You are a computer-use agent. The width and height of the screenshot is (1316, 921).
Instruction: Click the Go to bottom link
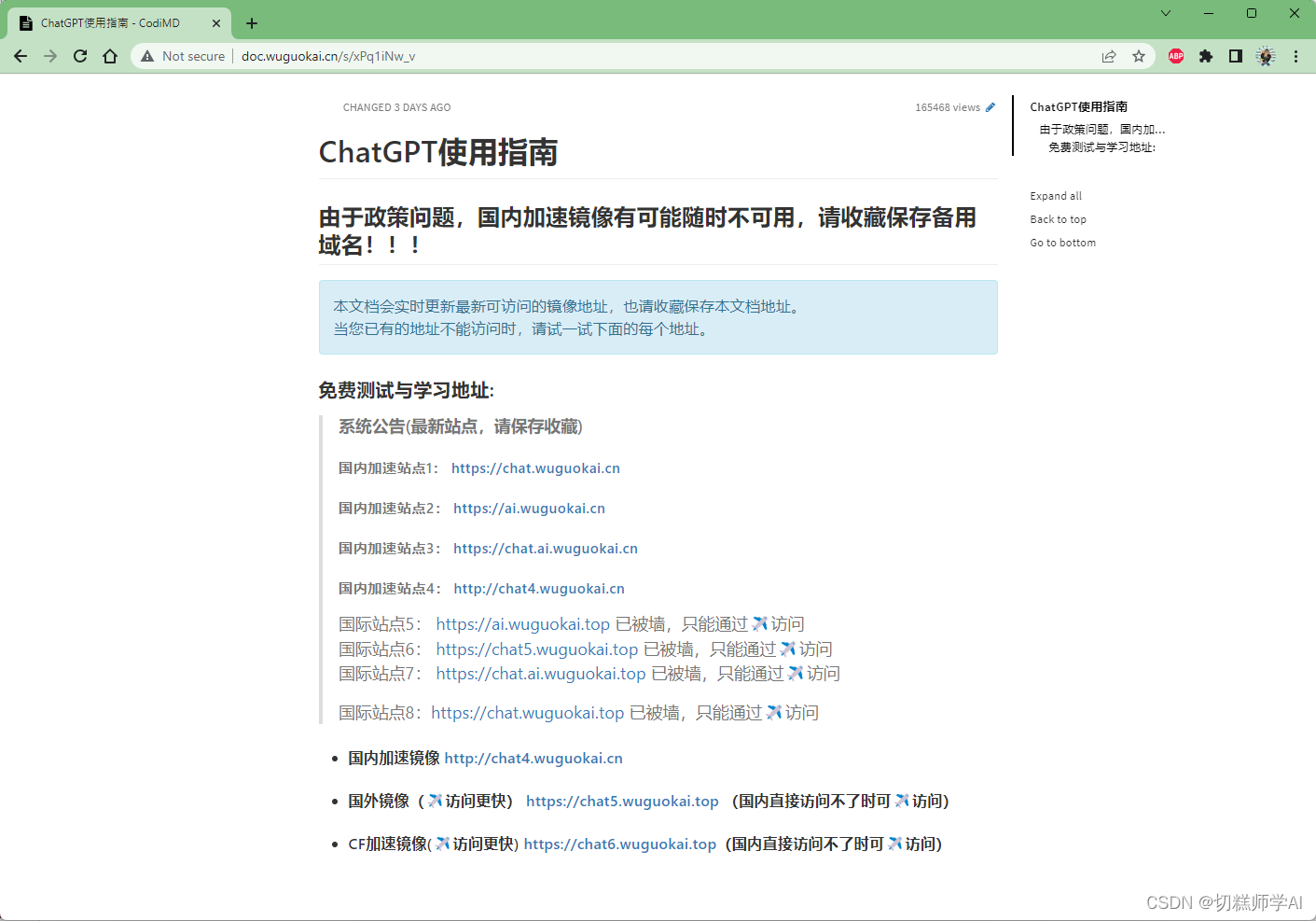[x=1062, y=242]
